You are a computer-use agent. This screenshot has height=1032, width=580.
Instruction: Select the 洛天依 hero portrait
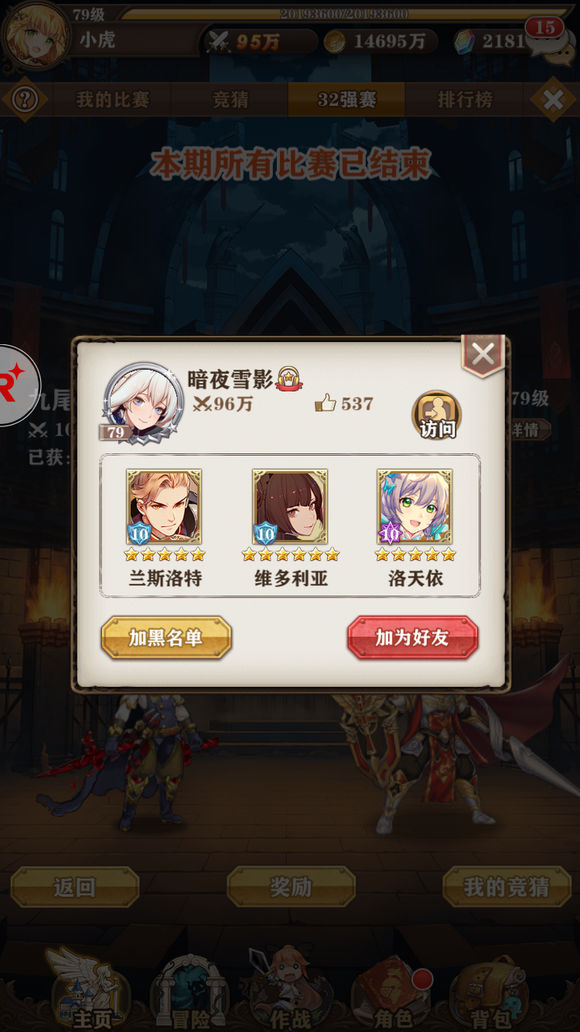(415, 507)
